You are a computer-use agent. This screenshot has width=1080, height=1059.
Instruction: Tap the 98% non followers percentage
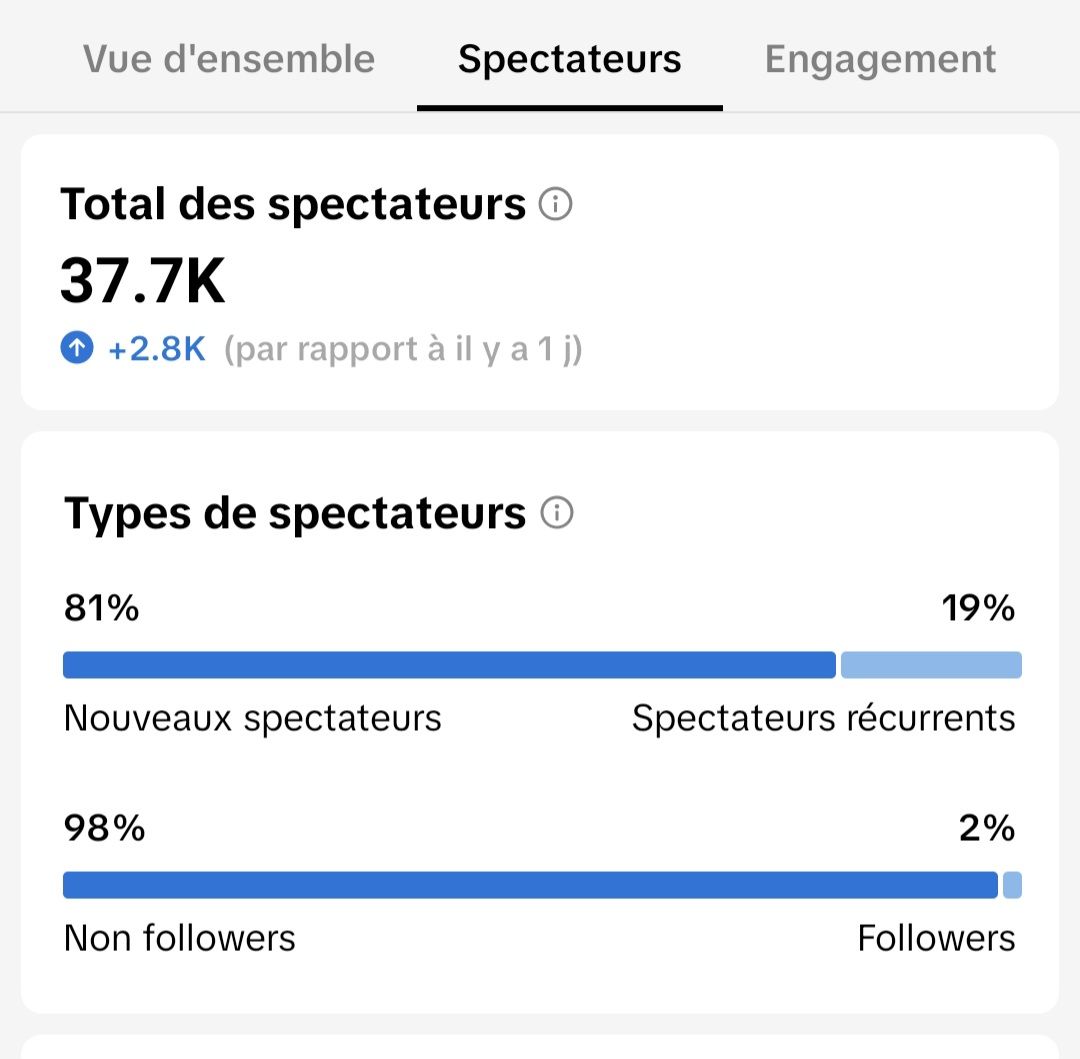105,828
